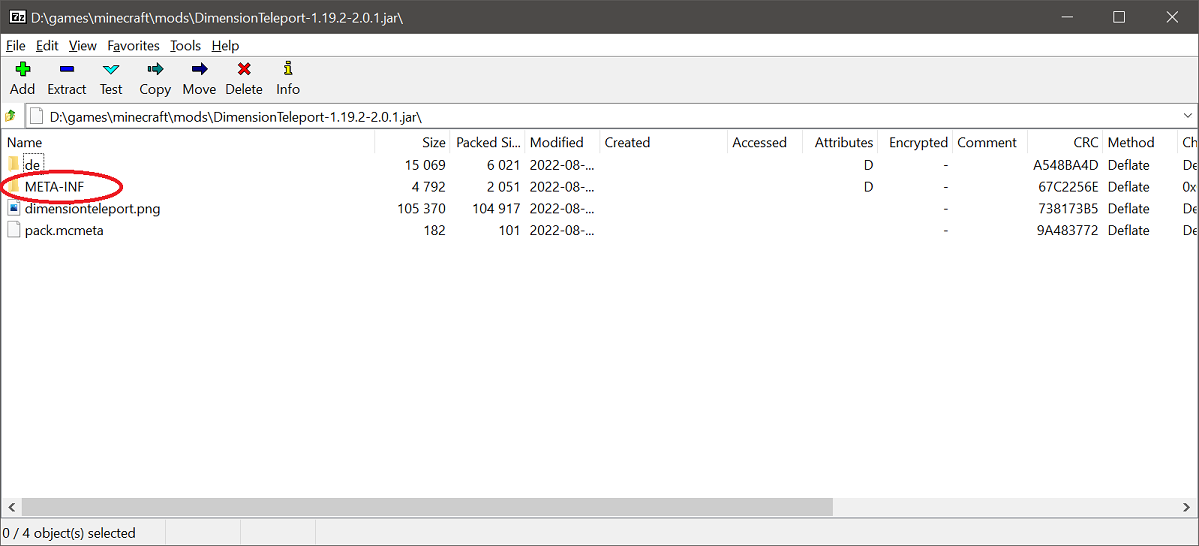Select the 'de' folder name
Screen dimensions: 1199x546
click(32, 164)
